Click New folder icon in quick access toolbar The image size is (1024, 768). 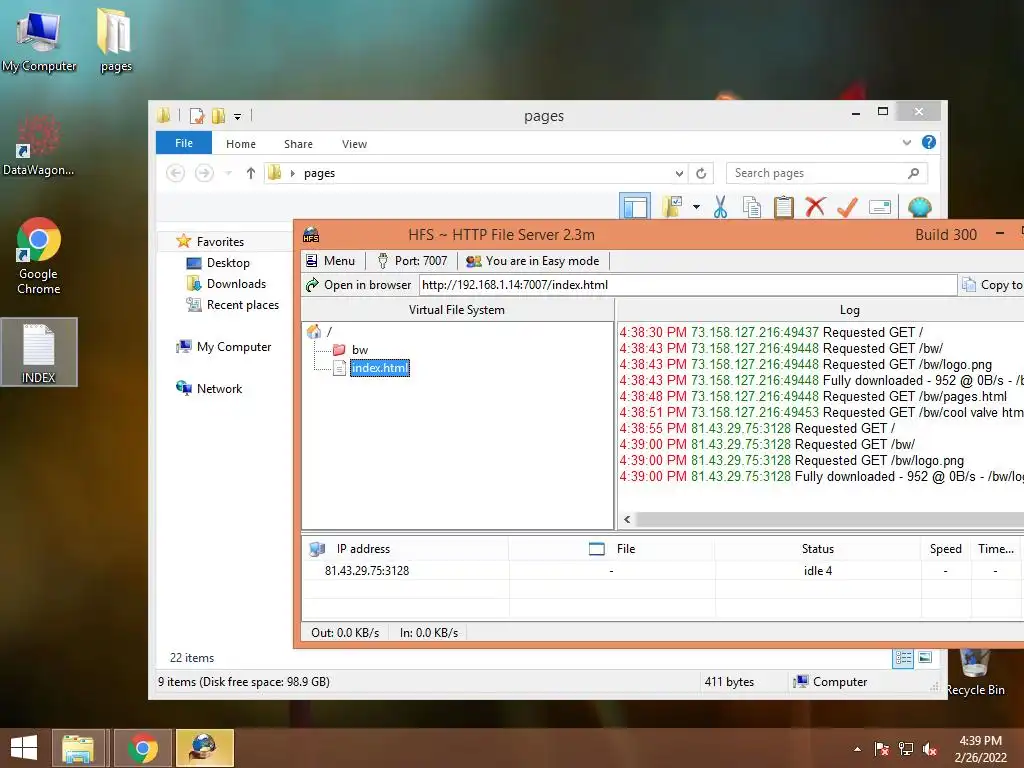point(219,116)
